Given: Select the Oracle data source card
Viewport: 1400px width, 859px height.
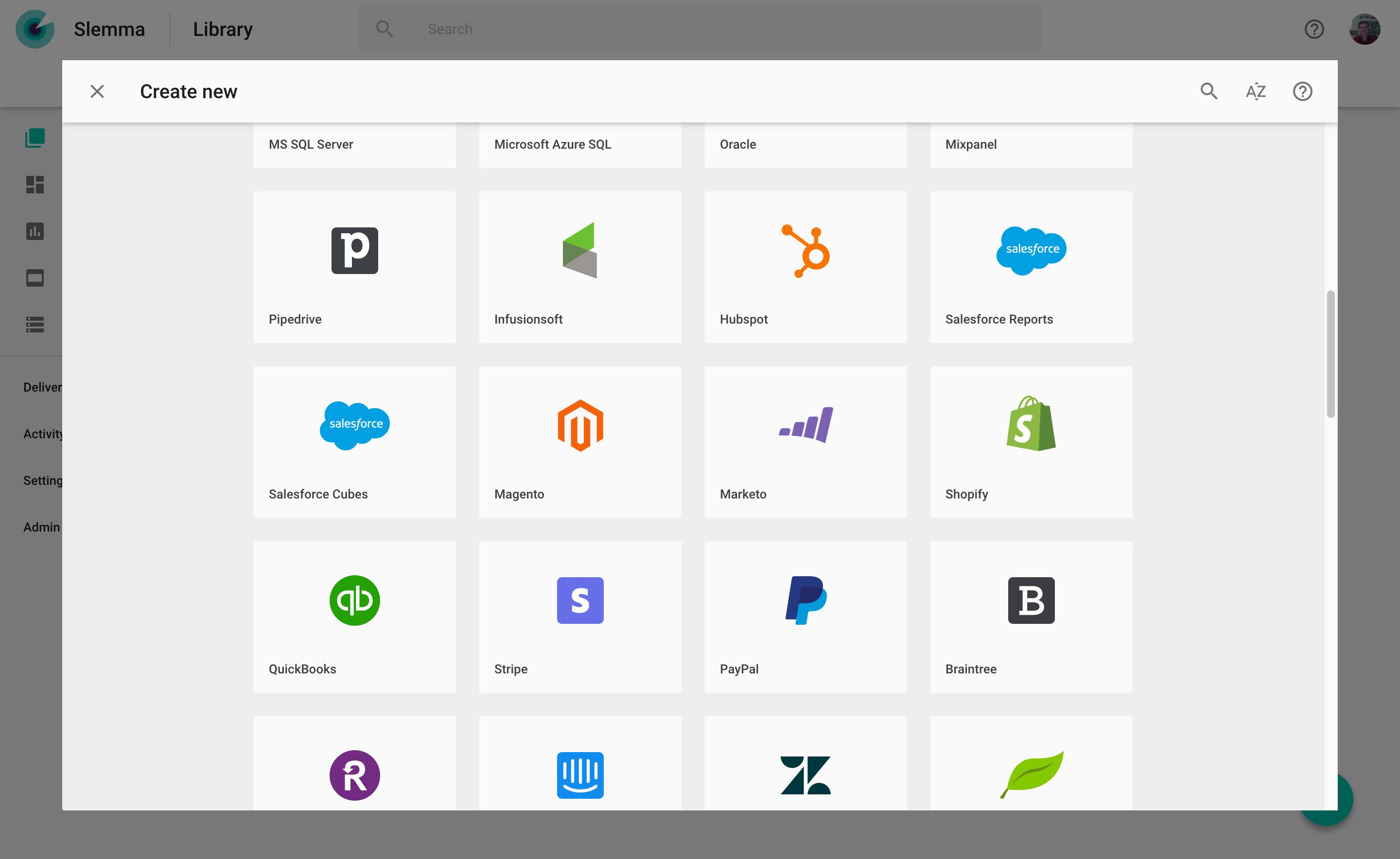Looking at the screenshot, I should pos(805,145).
